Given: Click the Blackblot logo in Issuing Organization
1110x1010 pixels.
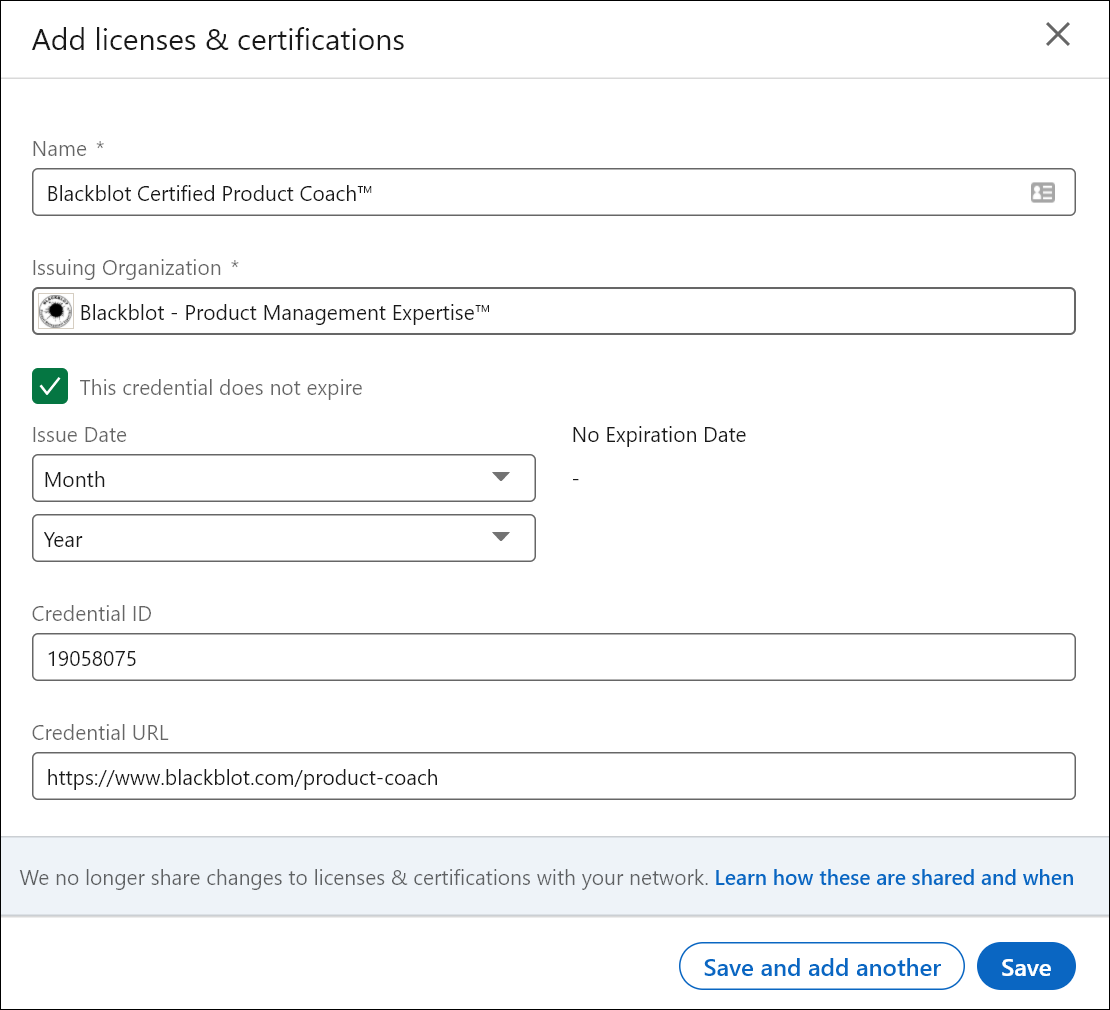Looking at the screenshot, I should tap(56, 311).
